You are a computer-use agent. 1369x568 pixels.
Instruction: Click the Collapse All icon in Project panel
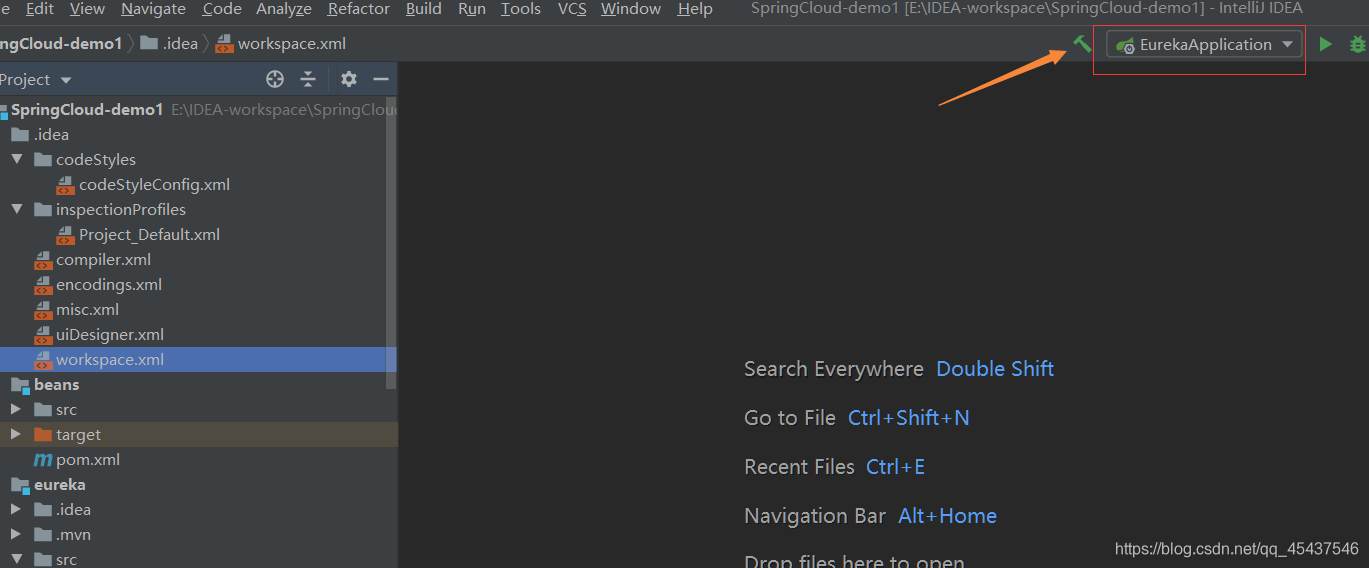(308, 79)
